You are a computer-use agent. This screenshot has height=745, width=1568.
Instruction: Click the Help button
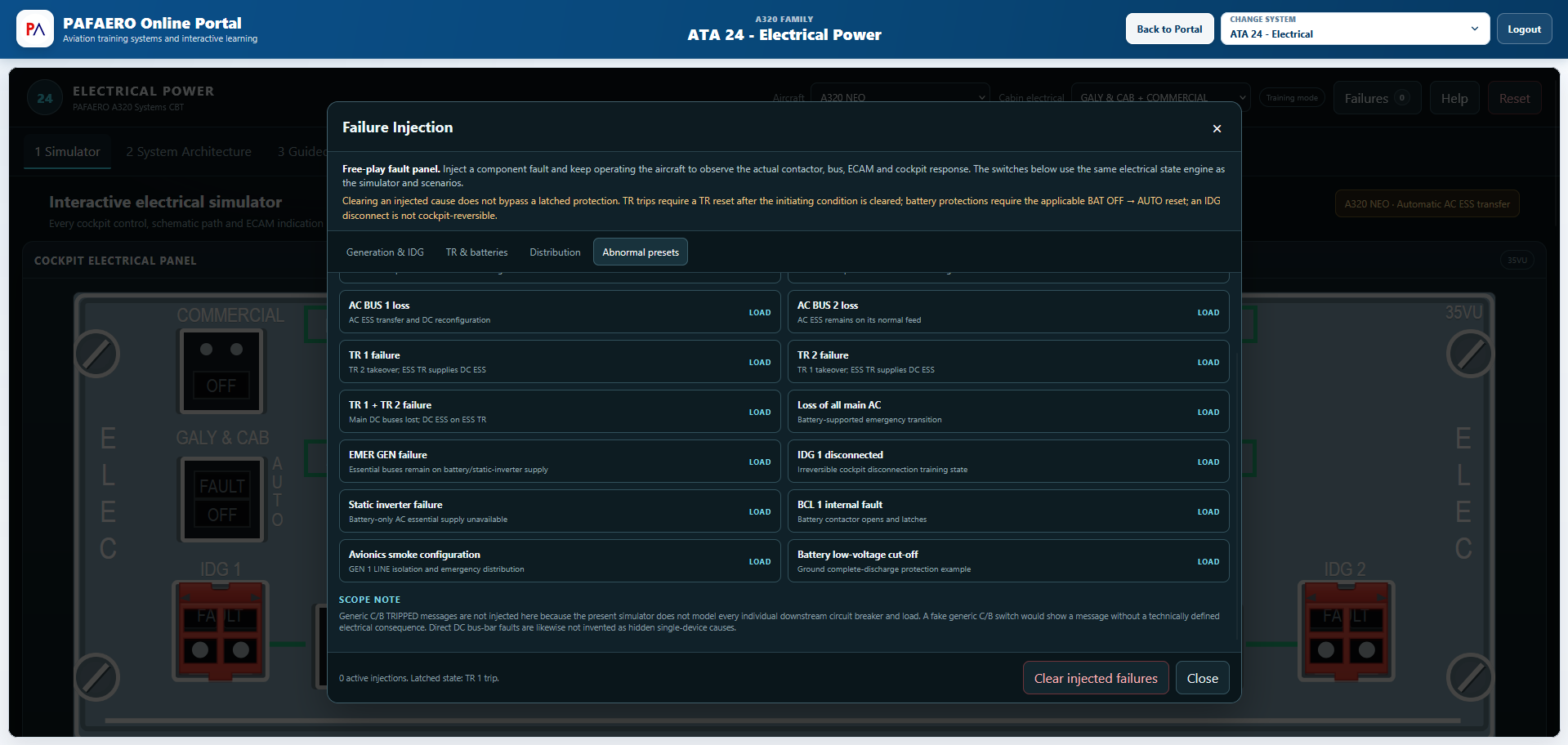tap(1454, 98)
